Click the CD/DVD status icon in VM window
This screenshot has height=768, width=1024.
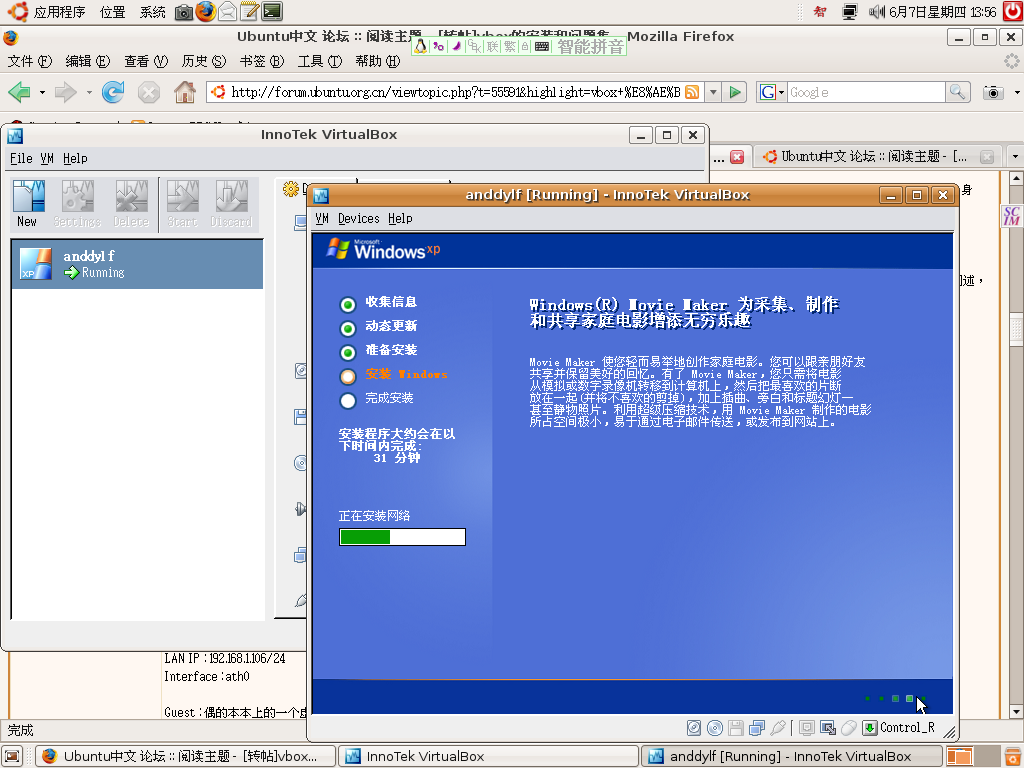715,728
